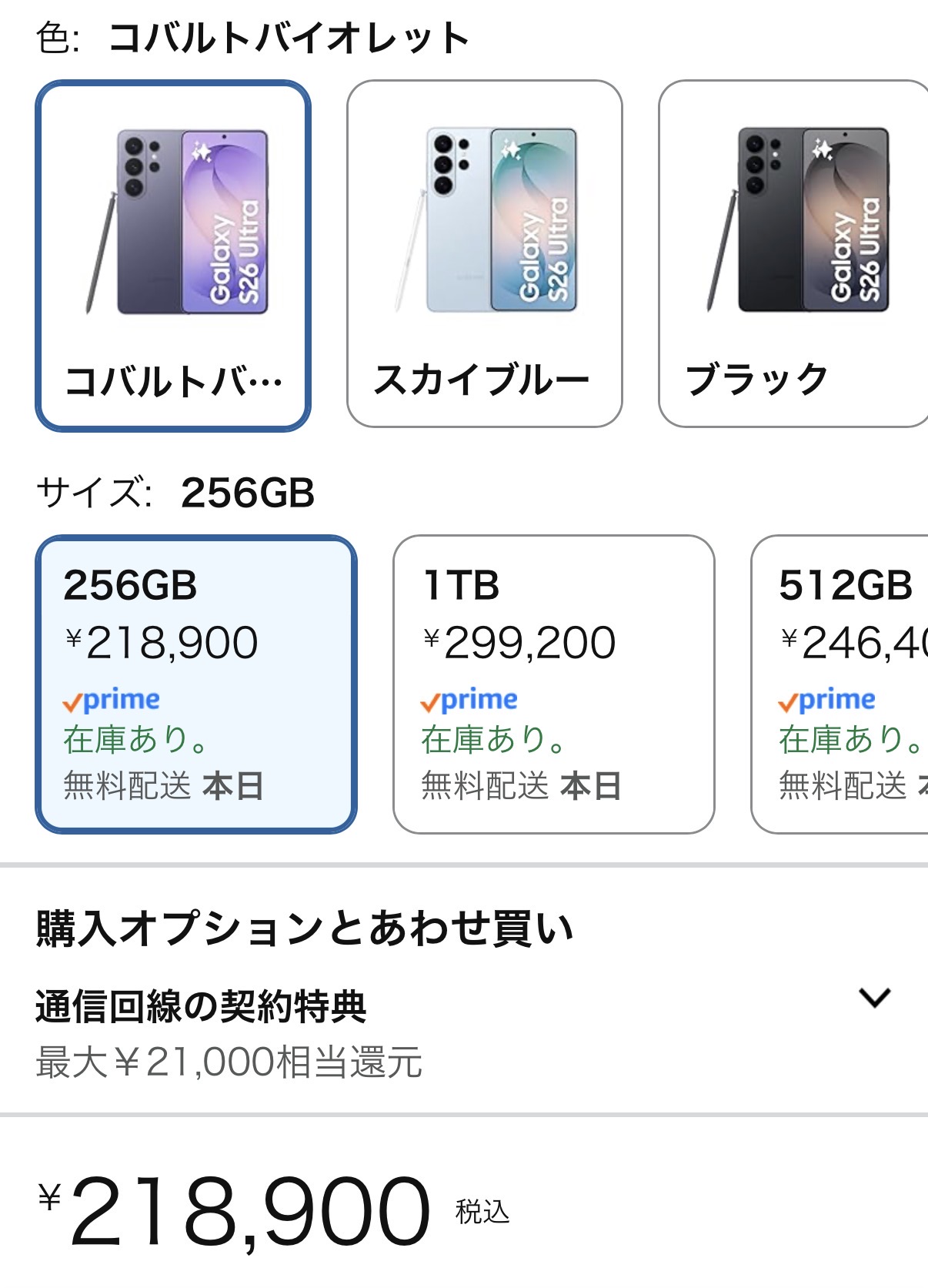Viewport: 928px width, 1288px height.
Task: Click 在庫あり。 status under 1TB
Action: (x=494, y=740)
